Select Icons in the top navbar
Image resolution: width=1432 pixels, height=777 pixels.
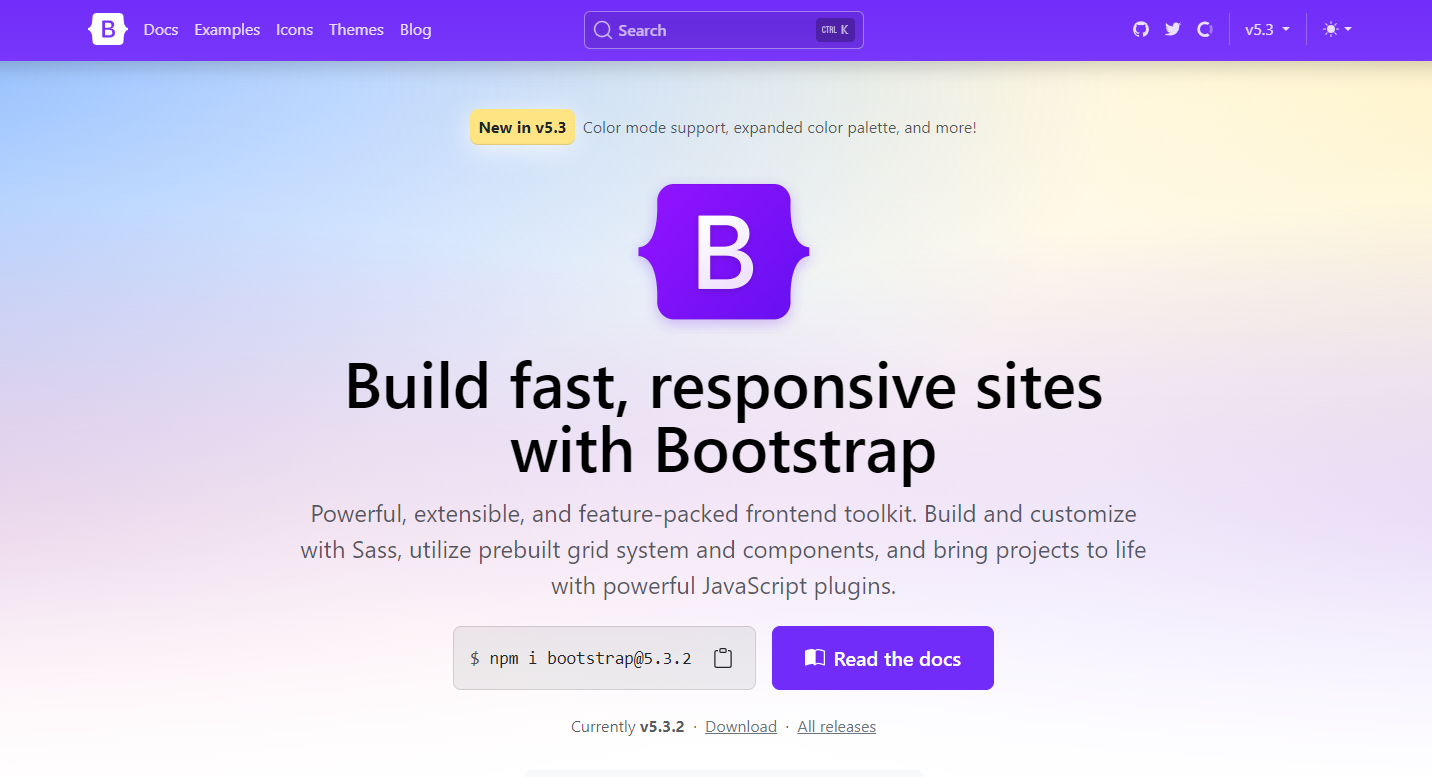coord(294,30)
